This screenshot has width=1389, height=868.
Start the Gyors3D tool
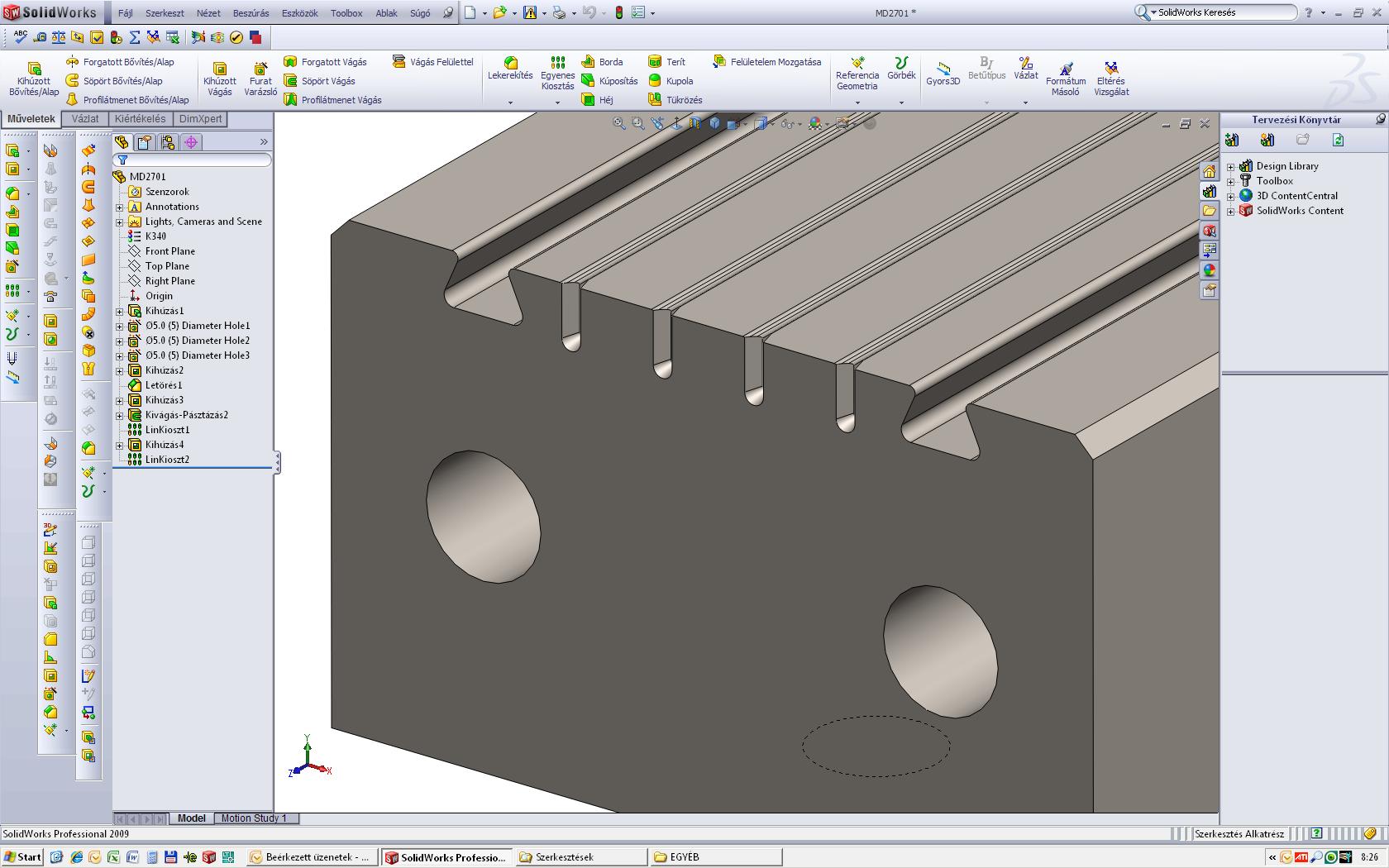pos(943,74)
